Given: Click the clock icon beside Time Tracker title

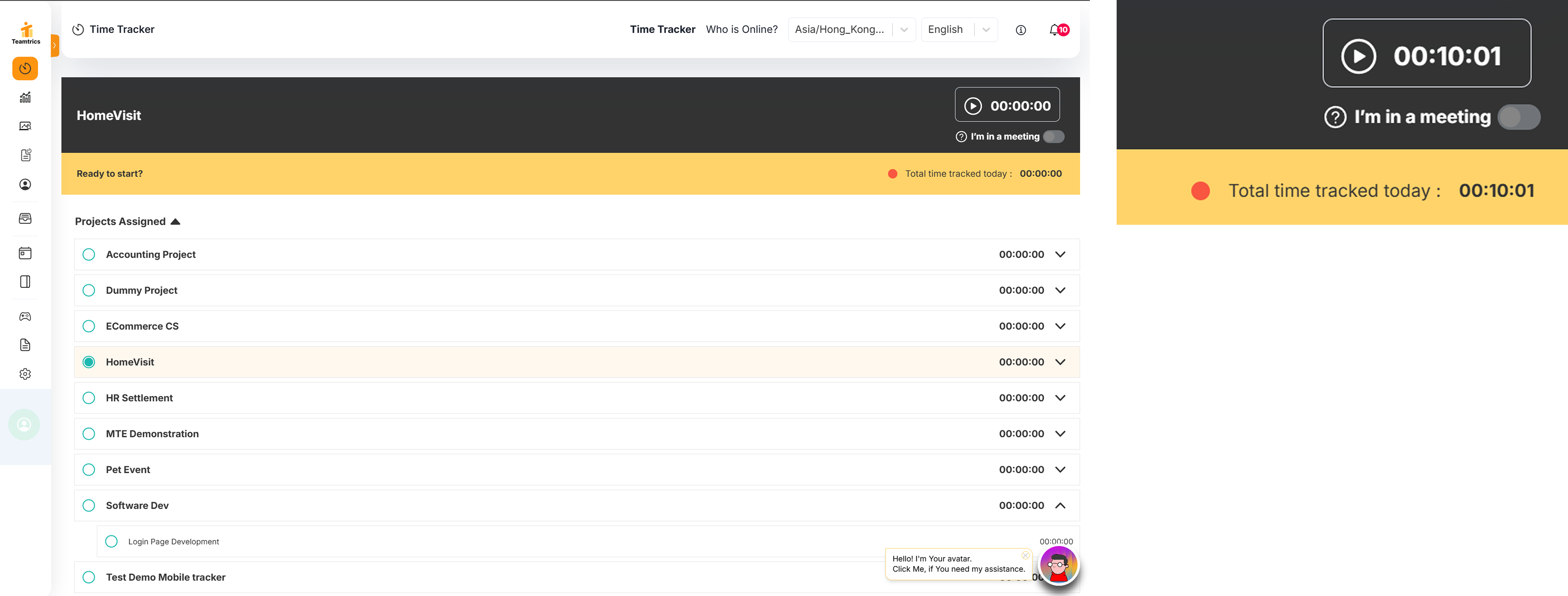Looking at the screenshot, I should tap(78, 29).
